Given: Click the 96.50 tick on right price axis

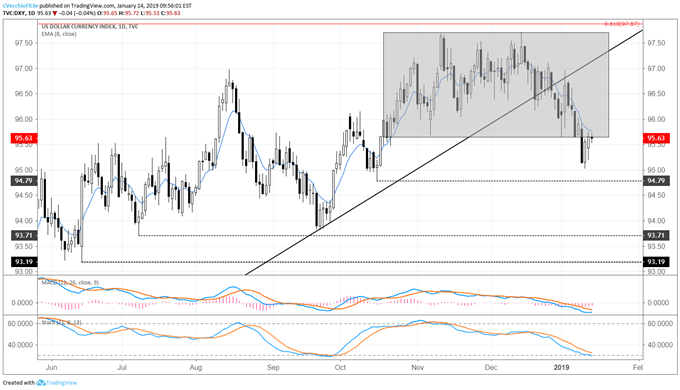Looking at the screenshot, I should click(656, 94).
